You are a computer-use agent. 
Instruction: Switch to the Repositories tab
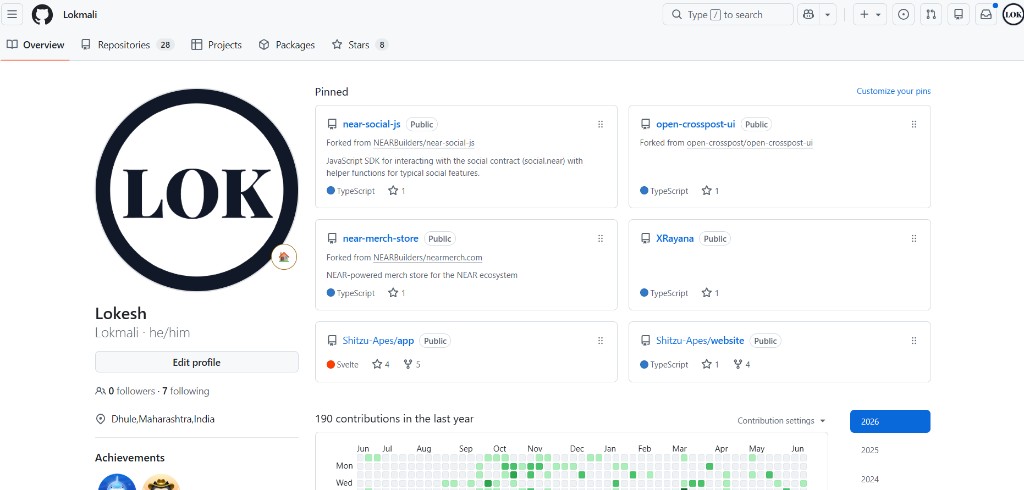pyautogui.click(x=127, y=44)
